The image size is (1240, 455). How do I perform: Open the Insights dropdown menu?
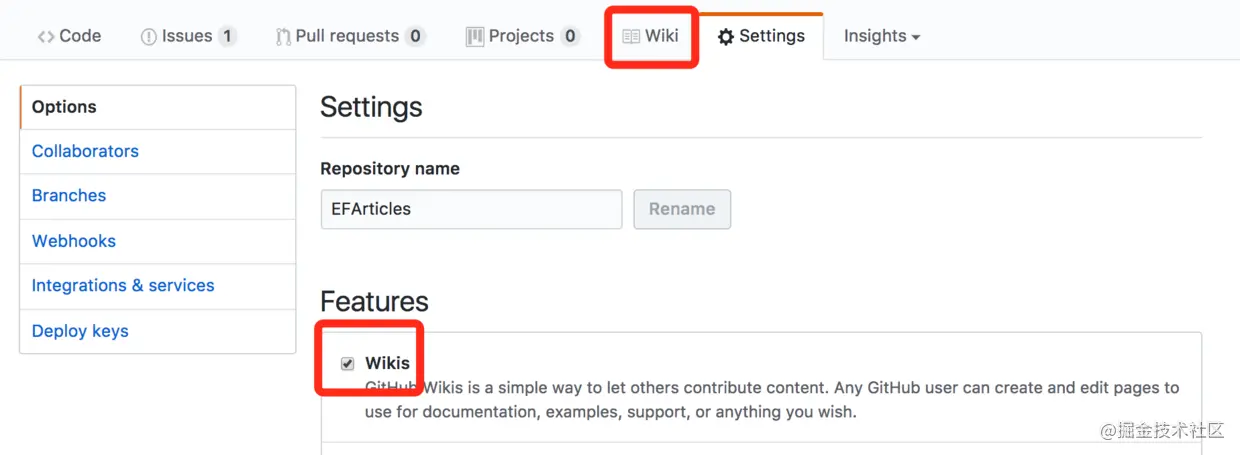882,36
